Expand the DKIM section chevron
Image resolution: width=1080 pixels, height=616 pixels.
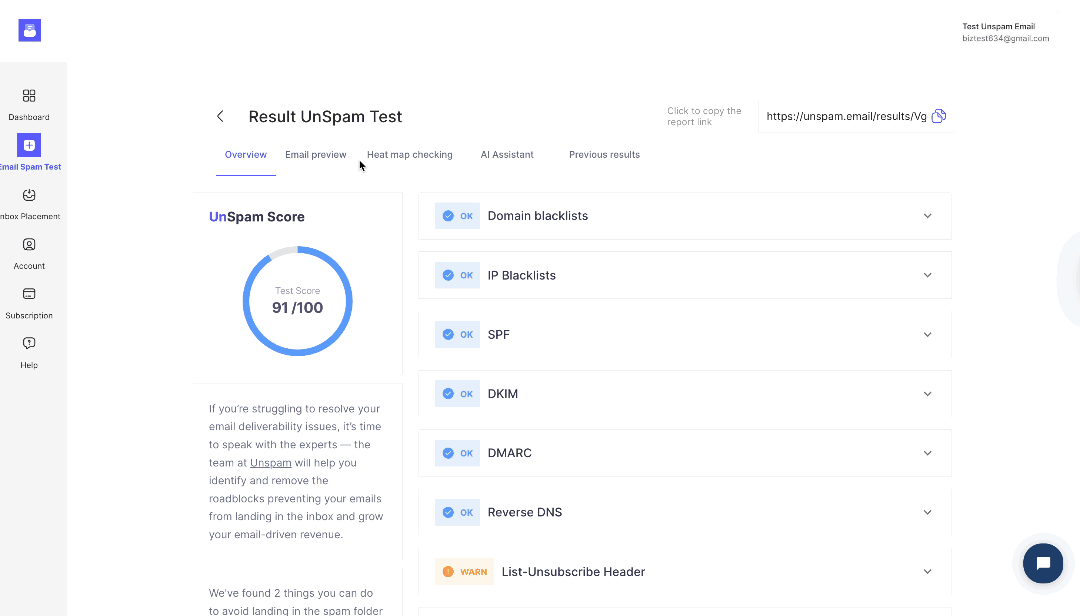pyautogui.click(x=928, y=394)
